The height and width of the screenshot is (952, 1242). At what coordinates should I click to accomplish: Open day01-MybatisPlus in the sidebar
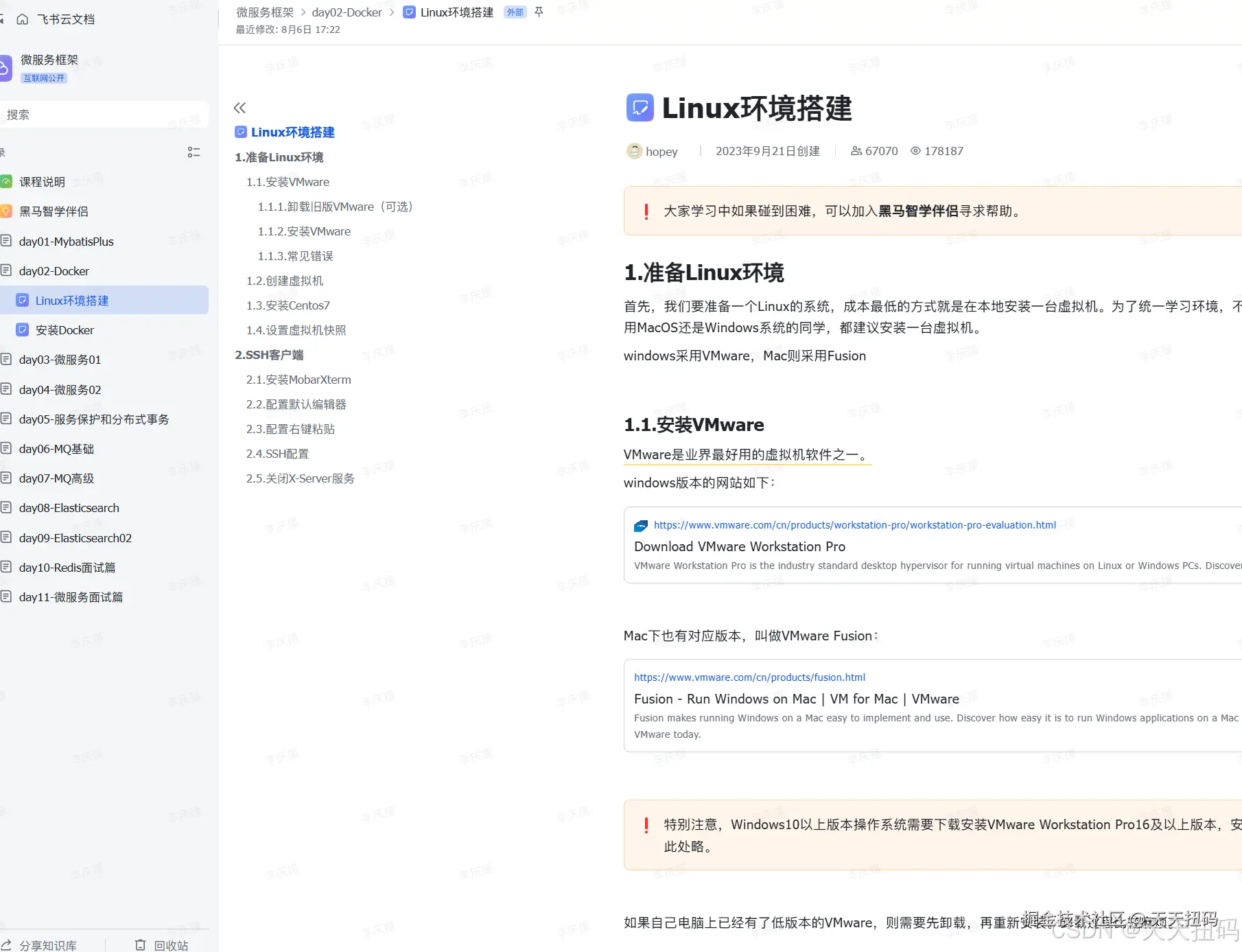[67, 242]
